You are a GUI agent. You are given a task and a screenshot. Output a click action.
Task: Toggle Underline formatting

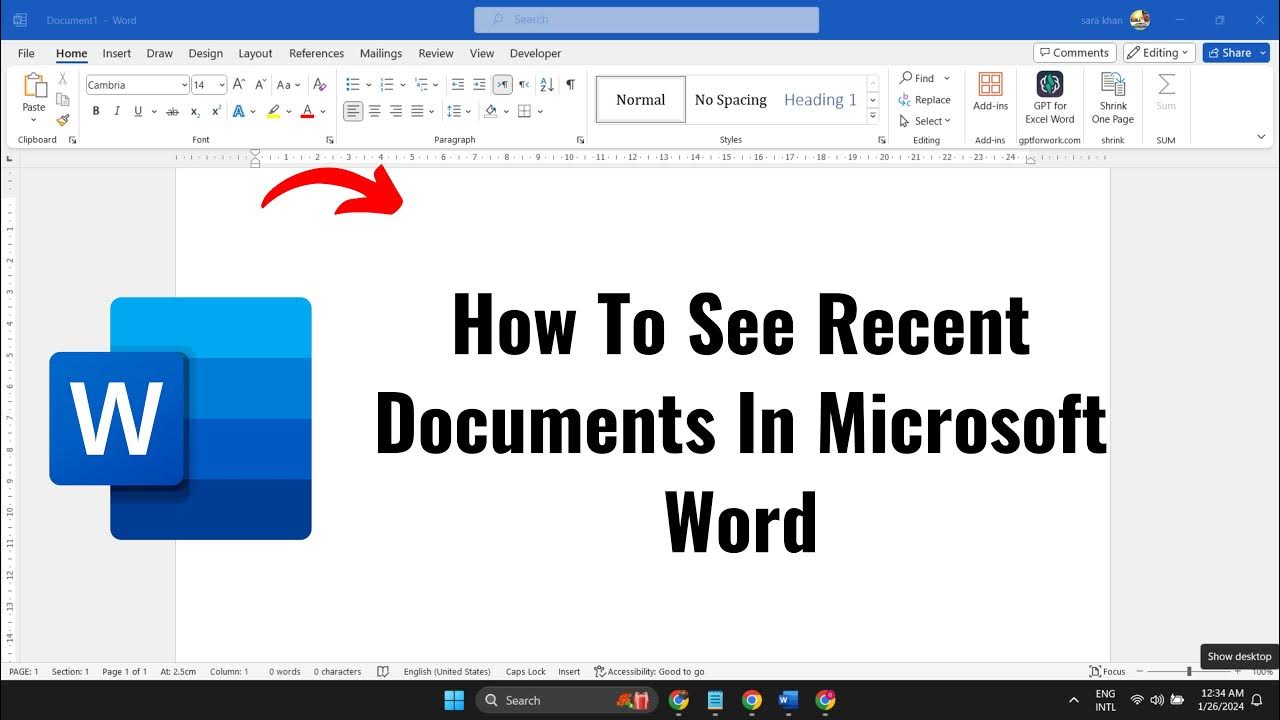coord(138,111)
